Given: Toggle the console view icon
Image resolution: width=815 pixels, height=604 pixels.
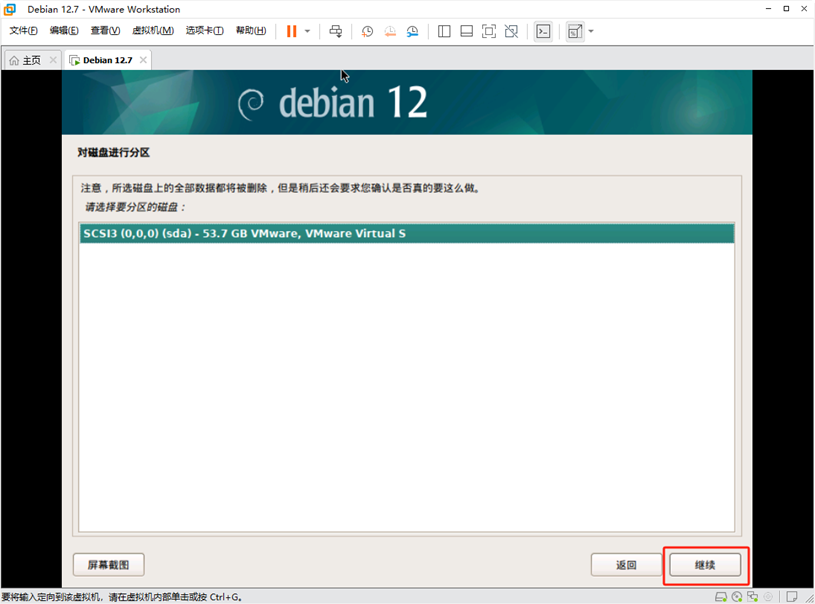Looking at the screenshot, I should [543, 31].
